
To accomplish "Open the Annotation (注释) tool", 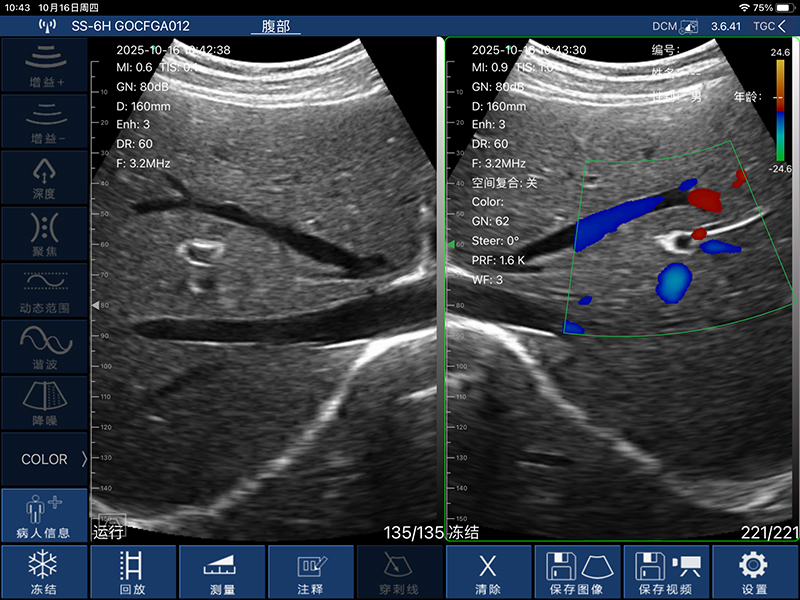I will (x=311, y=572).
